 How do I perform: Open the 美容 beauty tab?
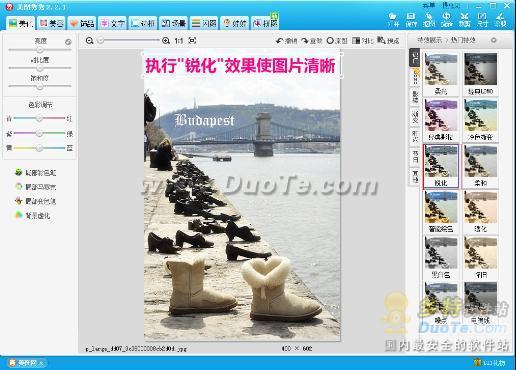tap(52, 23)
